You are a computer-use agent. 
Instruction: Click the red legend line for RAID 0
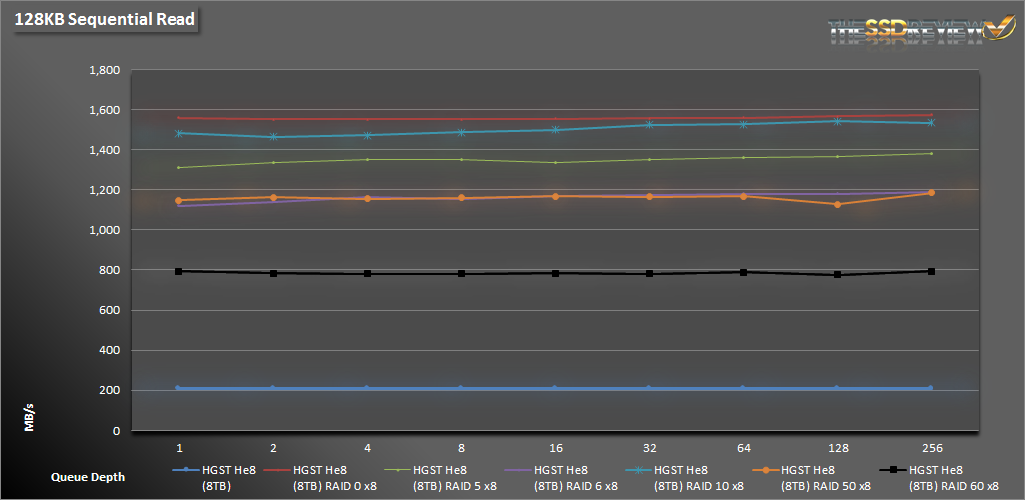coord(277,469)
